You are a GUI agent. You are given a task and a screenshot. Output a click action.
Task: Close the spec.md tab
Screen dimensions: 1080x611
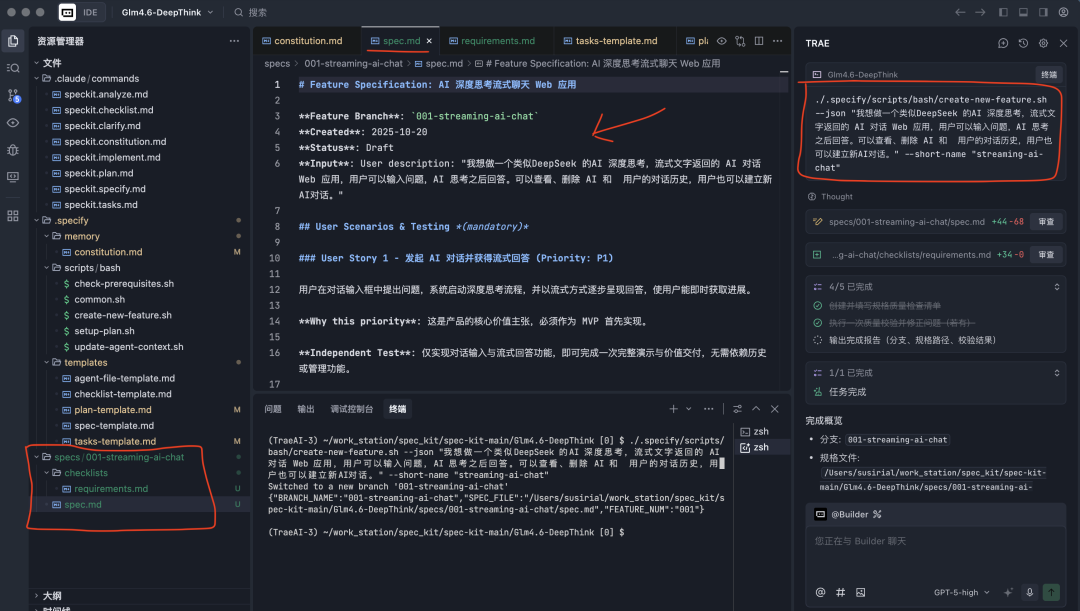(429, 41)
